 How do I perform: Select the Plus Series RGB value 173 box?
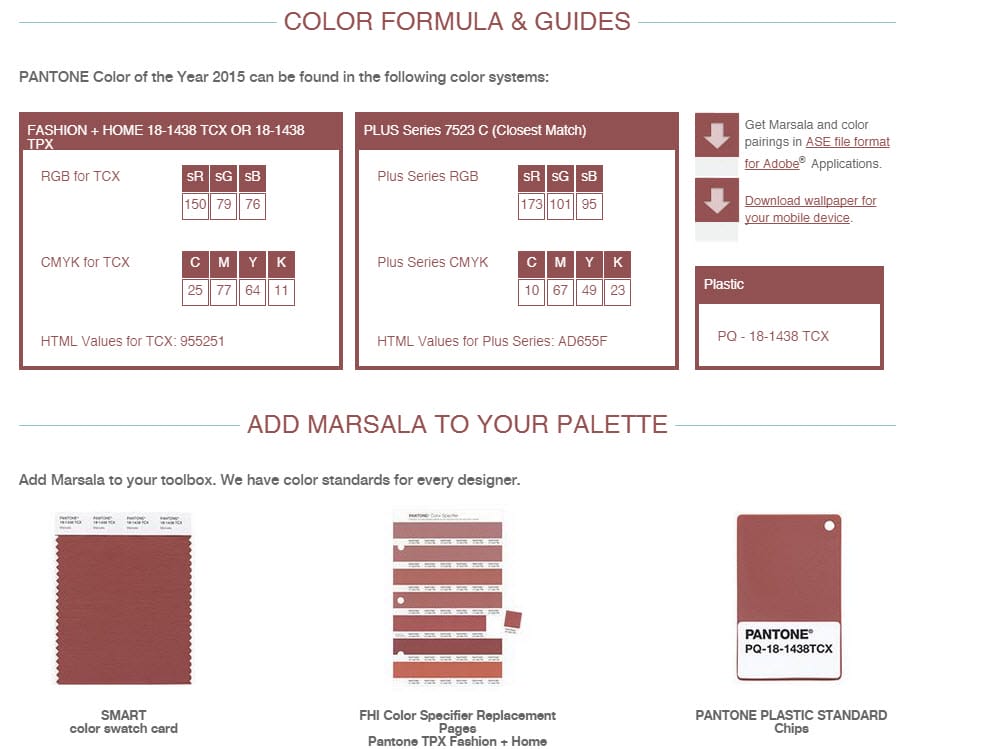(x=531, y=205)
